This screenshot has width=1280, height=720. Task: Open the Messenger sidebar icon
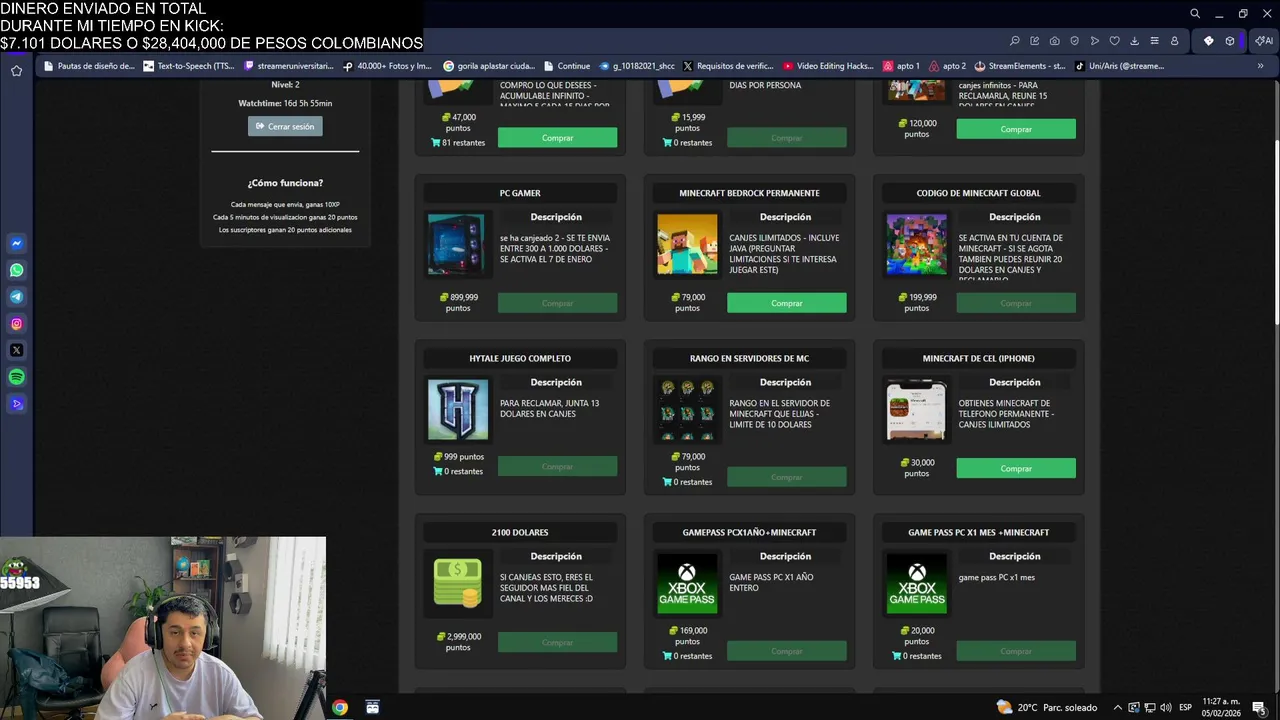[17, 243]
